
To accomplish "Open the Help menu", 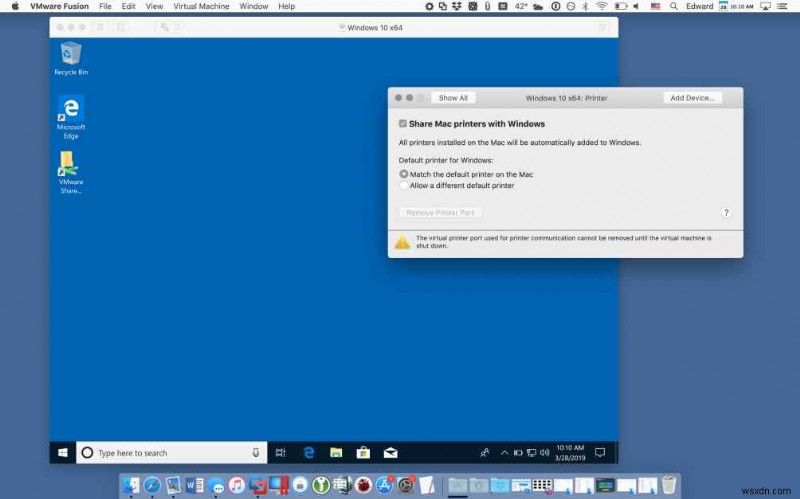I will (286, 6).
